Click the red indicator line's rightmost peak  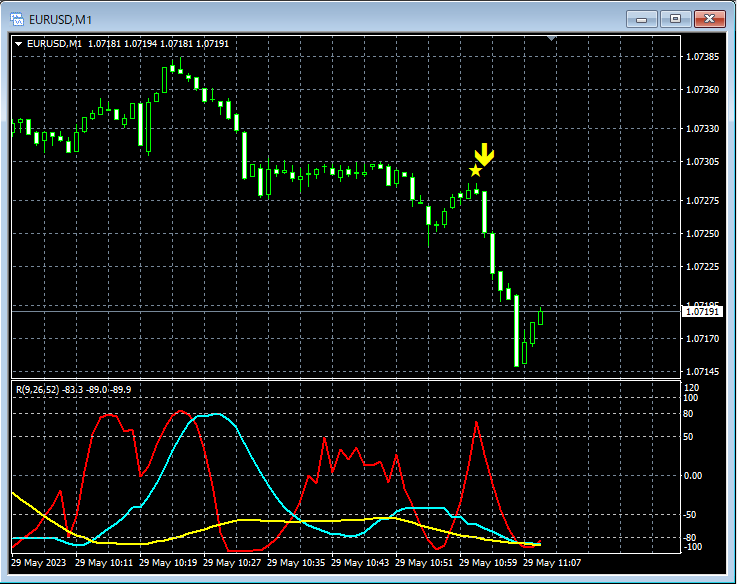476,424
